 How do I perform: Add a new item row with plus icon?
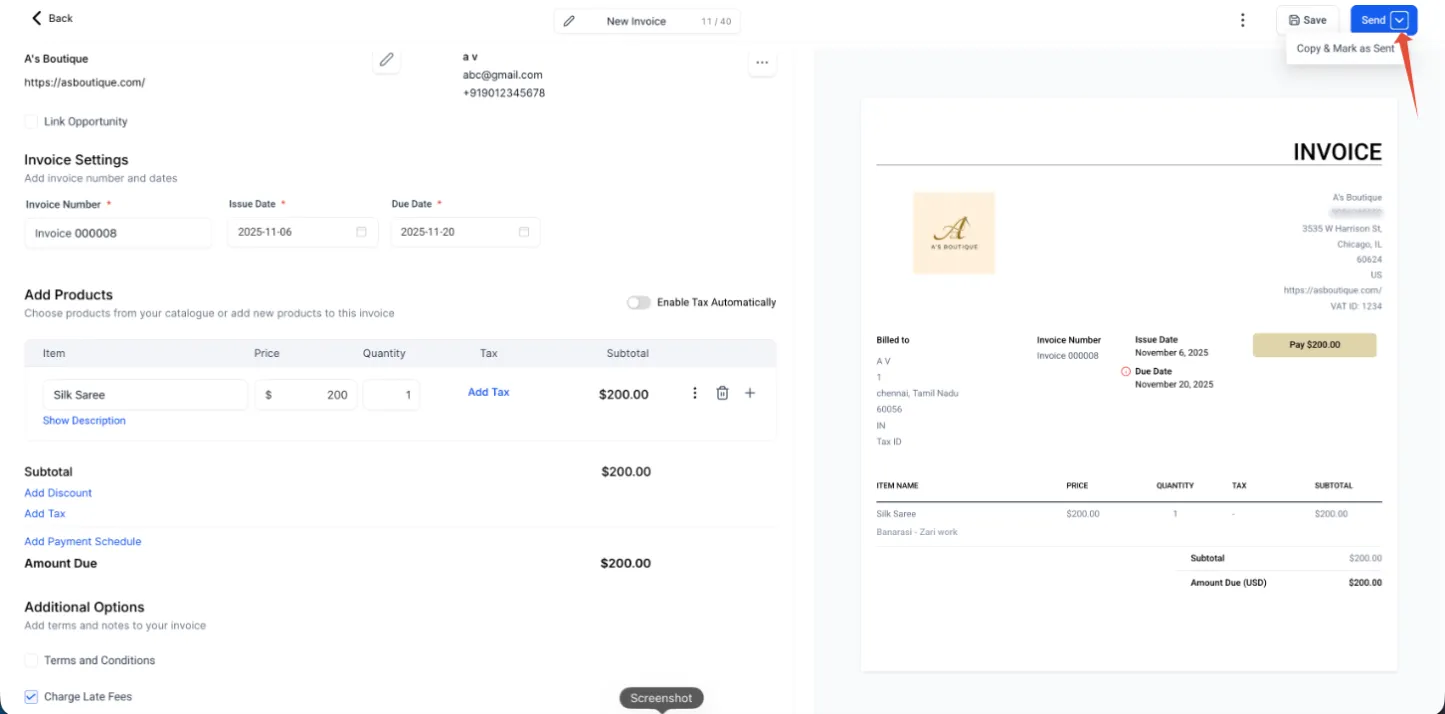tap(750, 393)
